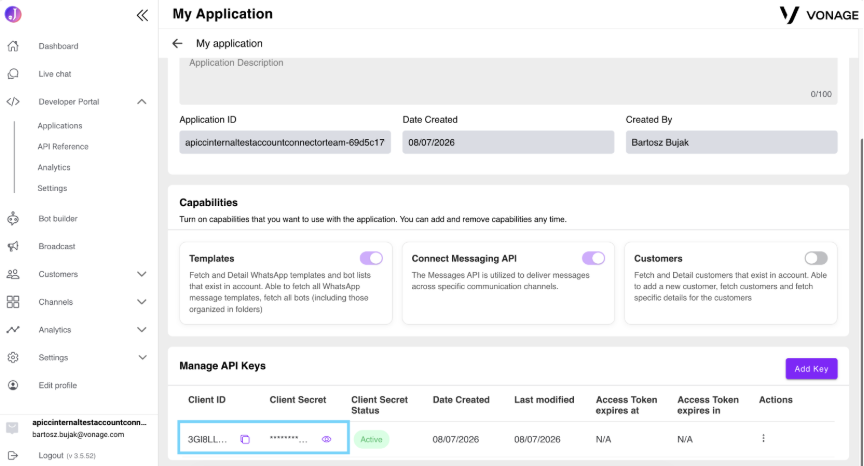
Task: Expand the Customers sidebar menu
Action: click(142, 274)
